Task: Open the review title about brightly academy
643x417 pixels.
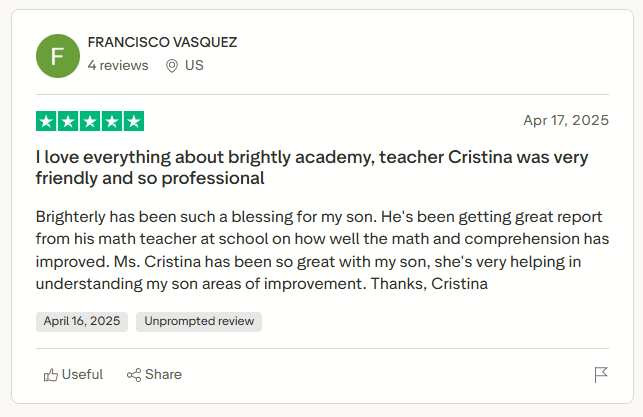Action: coord(311,168)
